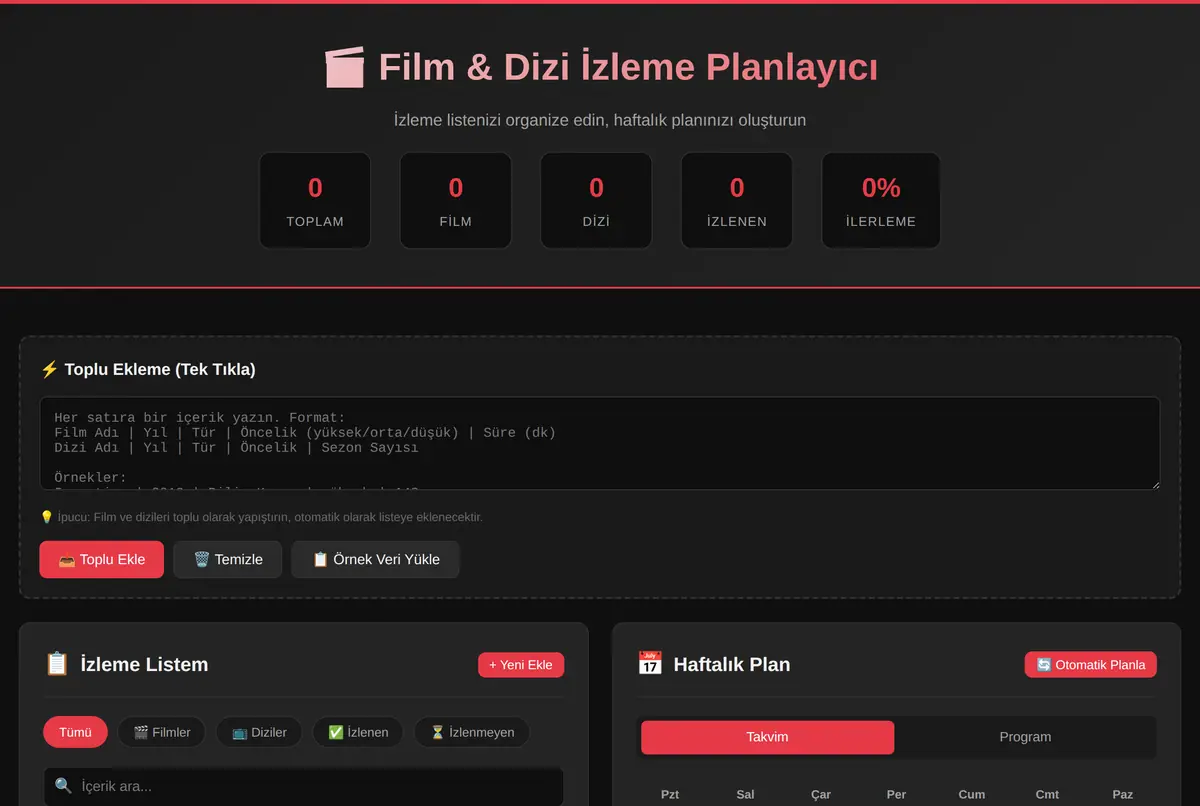Run Otomatik Planla auto-planner
Viewport: 1200px width, 806px height.
(x=1090, y=665)
